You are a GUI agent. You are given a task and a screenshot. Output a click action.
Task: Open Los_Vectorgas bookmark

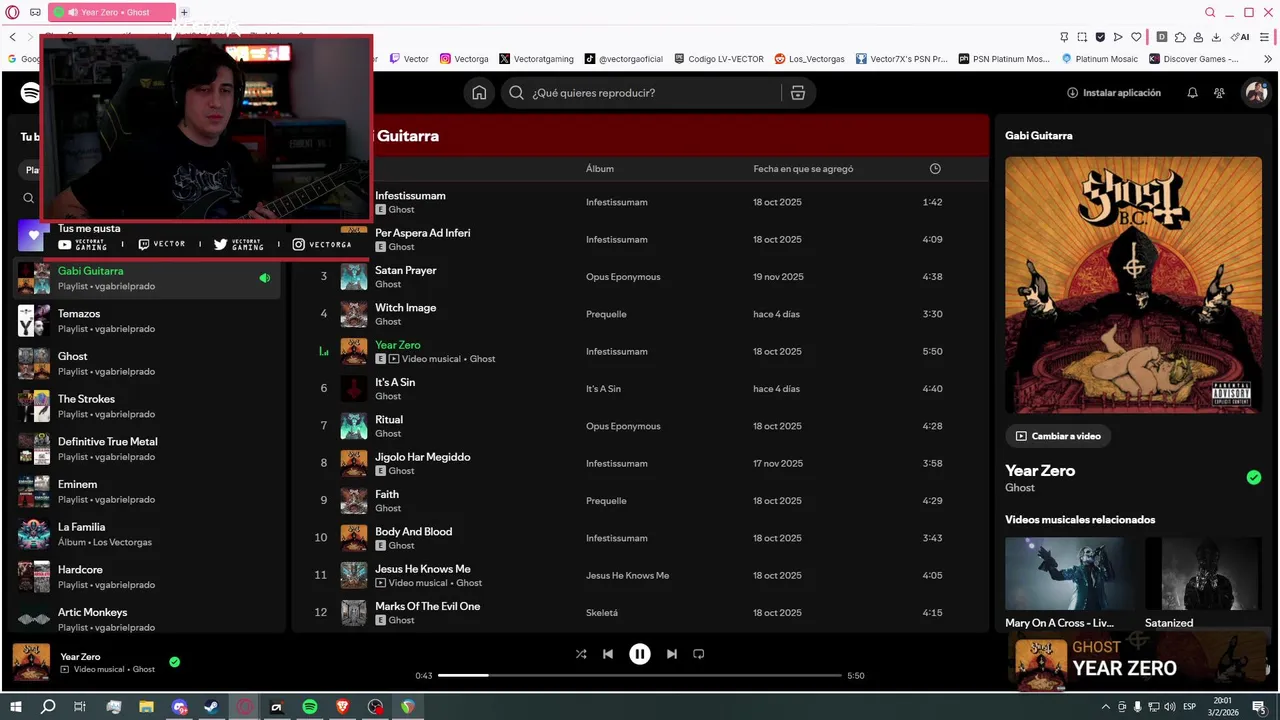(x=810, y=59)
